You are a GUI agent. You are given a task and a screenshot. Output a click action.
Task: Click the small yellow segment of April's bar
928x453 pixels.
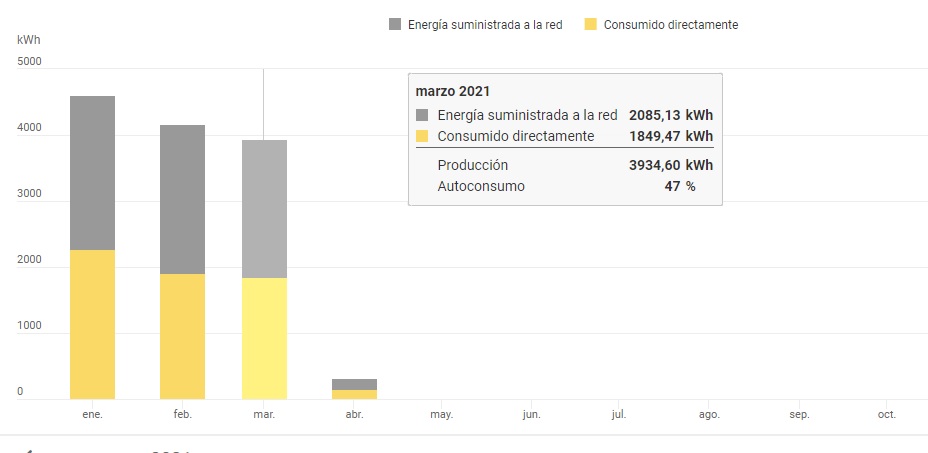click(354, 395)
